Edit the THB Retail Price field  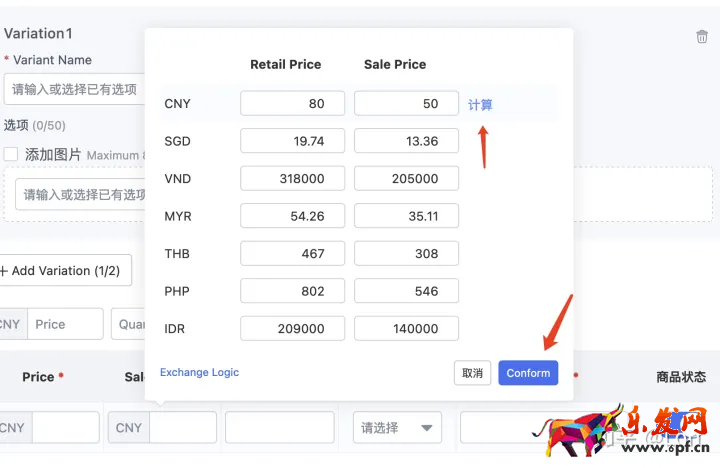(292, 254)
